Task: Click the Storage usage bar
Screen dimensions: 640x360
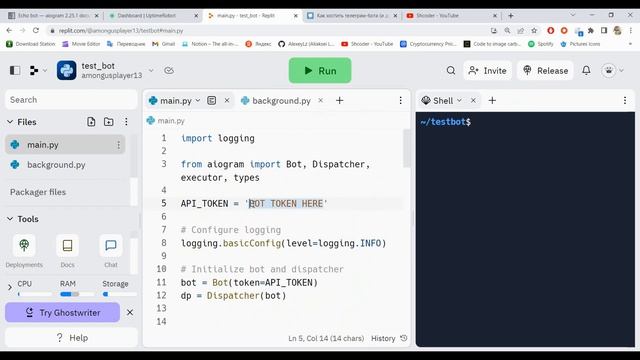Action: point(120,294)
